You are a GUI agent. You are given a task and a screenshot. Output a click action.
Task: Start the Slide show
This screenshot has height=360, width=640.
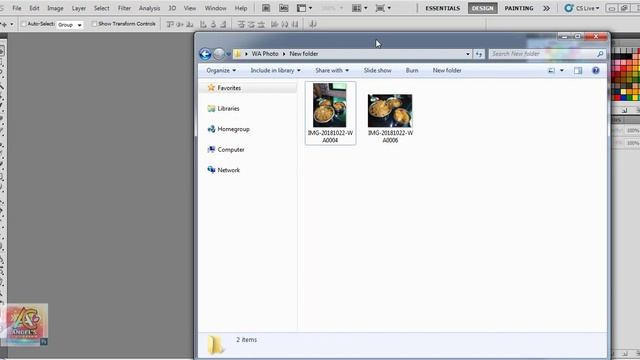[378, 71]
